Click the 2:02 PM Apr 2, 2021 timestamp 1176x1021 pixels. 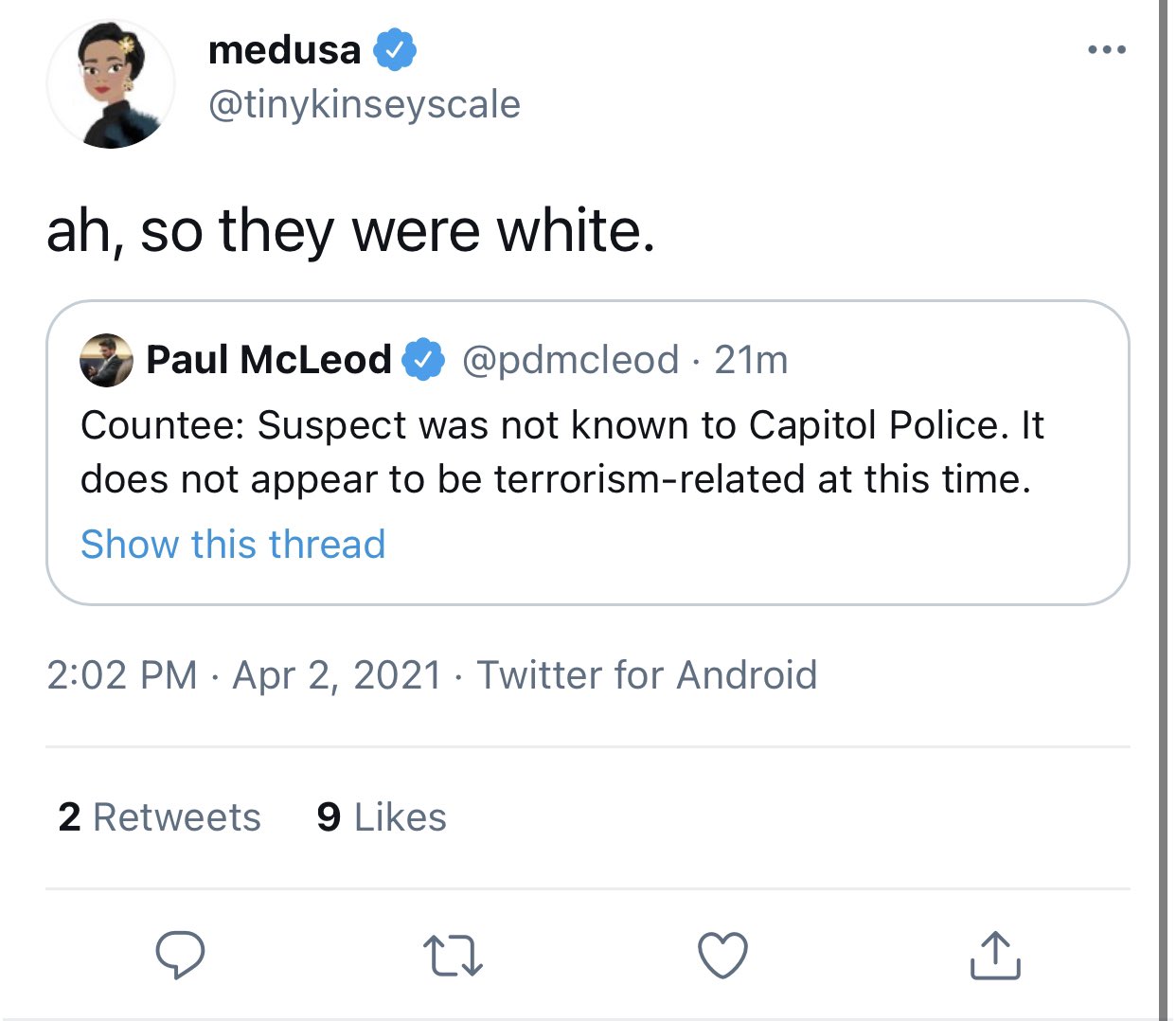click(x=243, y=675)
